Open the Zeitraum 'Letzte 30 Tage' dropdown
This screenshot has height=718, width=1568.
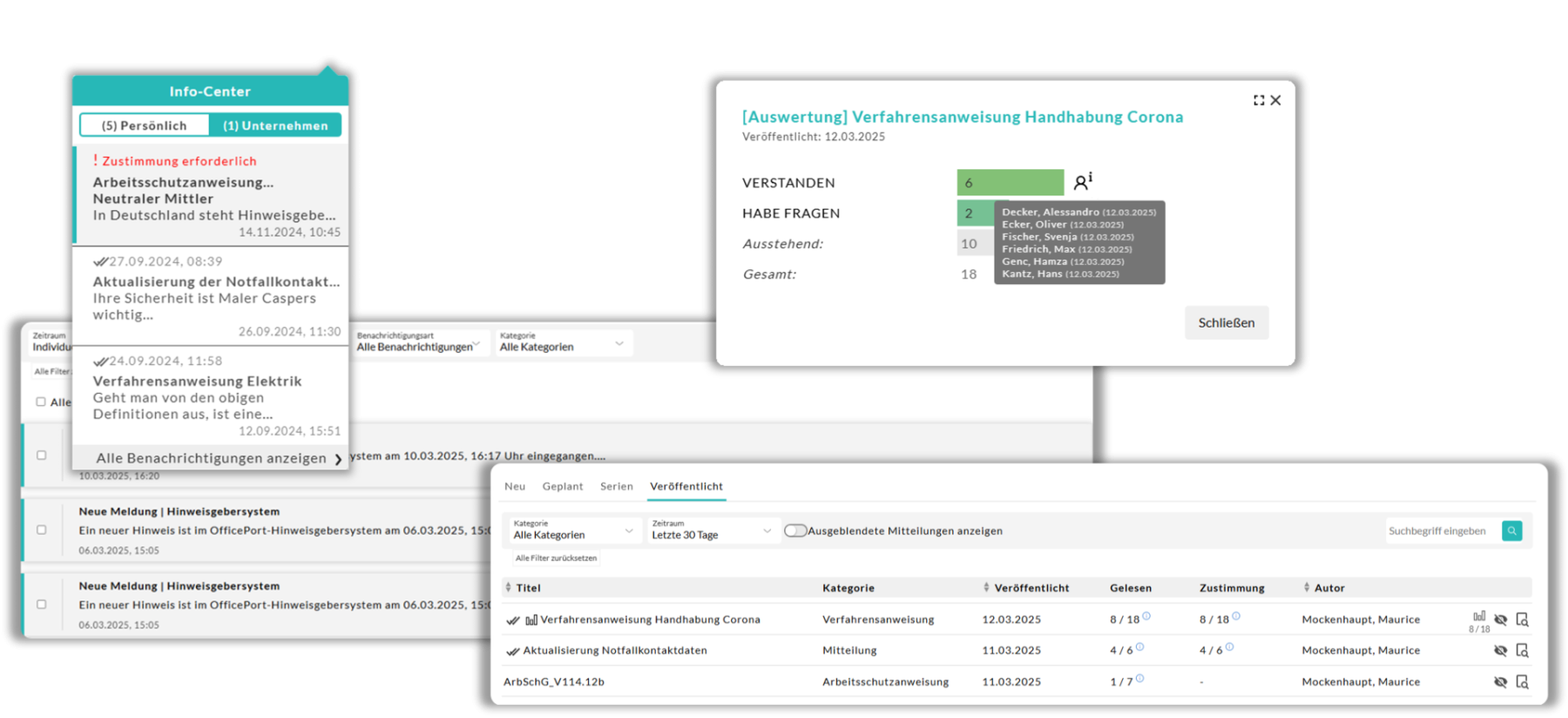(x=711, y=531)
